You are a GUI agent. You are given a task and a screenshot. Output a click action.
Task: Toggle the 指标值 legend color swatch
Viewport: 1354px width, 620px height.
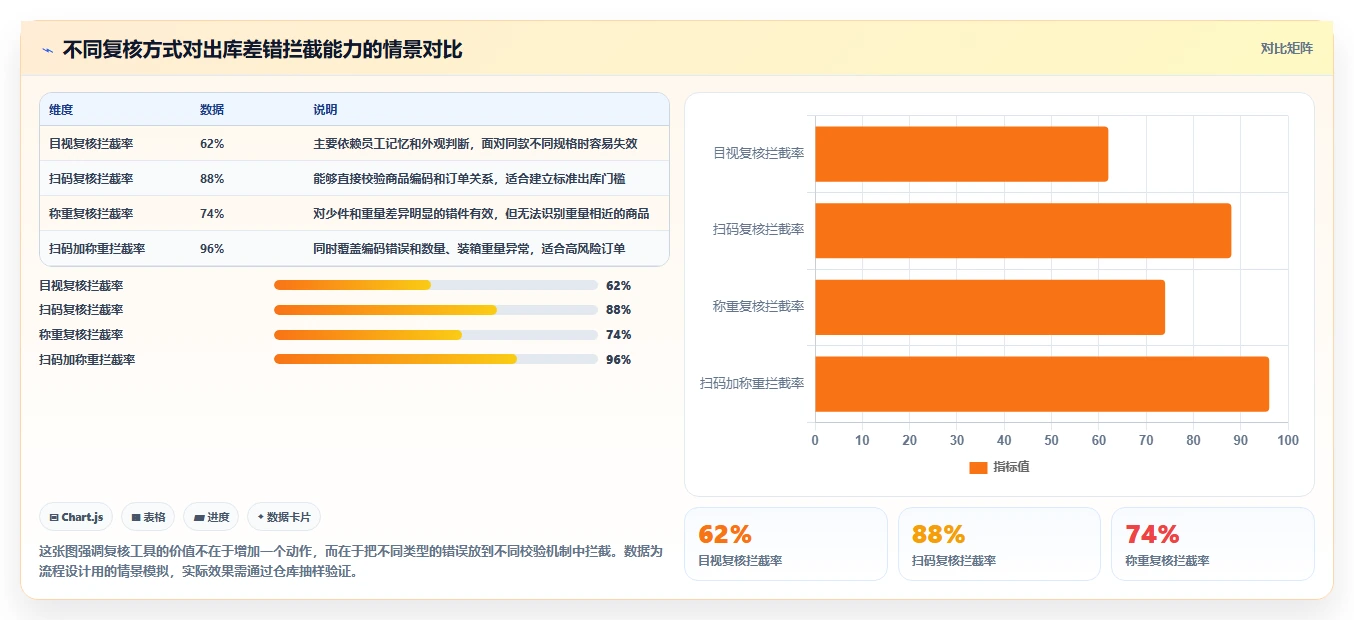click(978, 467)
